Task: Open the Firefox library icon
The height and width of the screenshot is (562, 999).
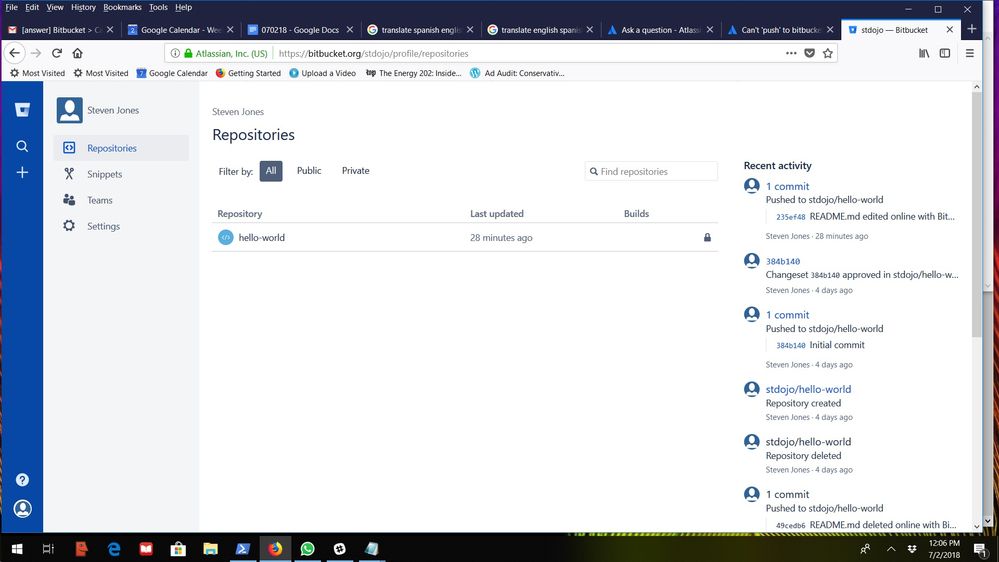Action: point(924,54)
